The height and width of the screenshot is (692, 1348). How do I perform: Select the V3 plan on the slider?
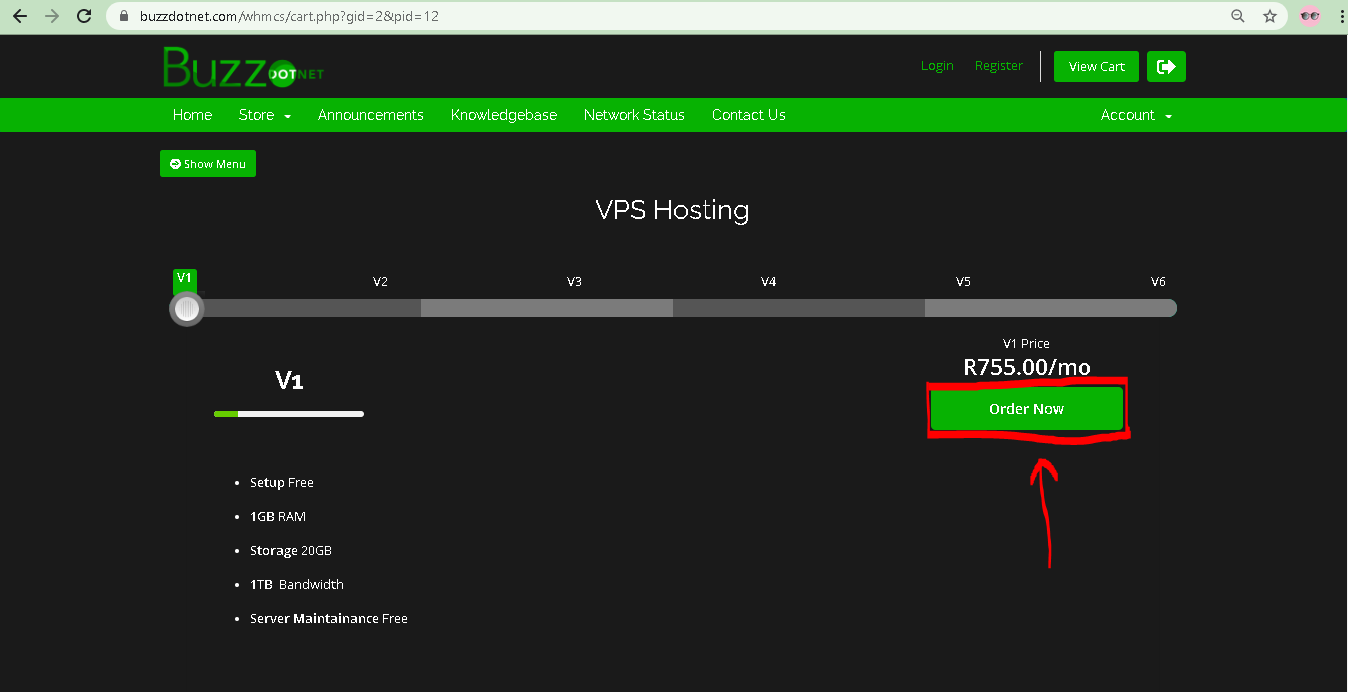(574, 282)
